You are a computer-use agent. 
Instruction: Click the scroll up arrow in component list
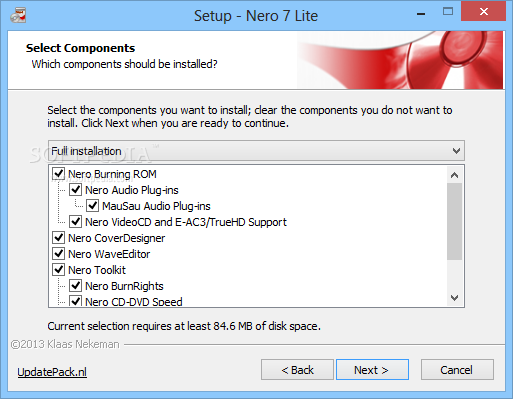[454, 175]
